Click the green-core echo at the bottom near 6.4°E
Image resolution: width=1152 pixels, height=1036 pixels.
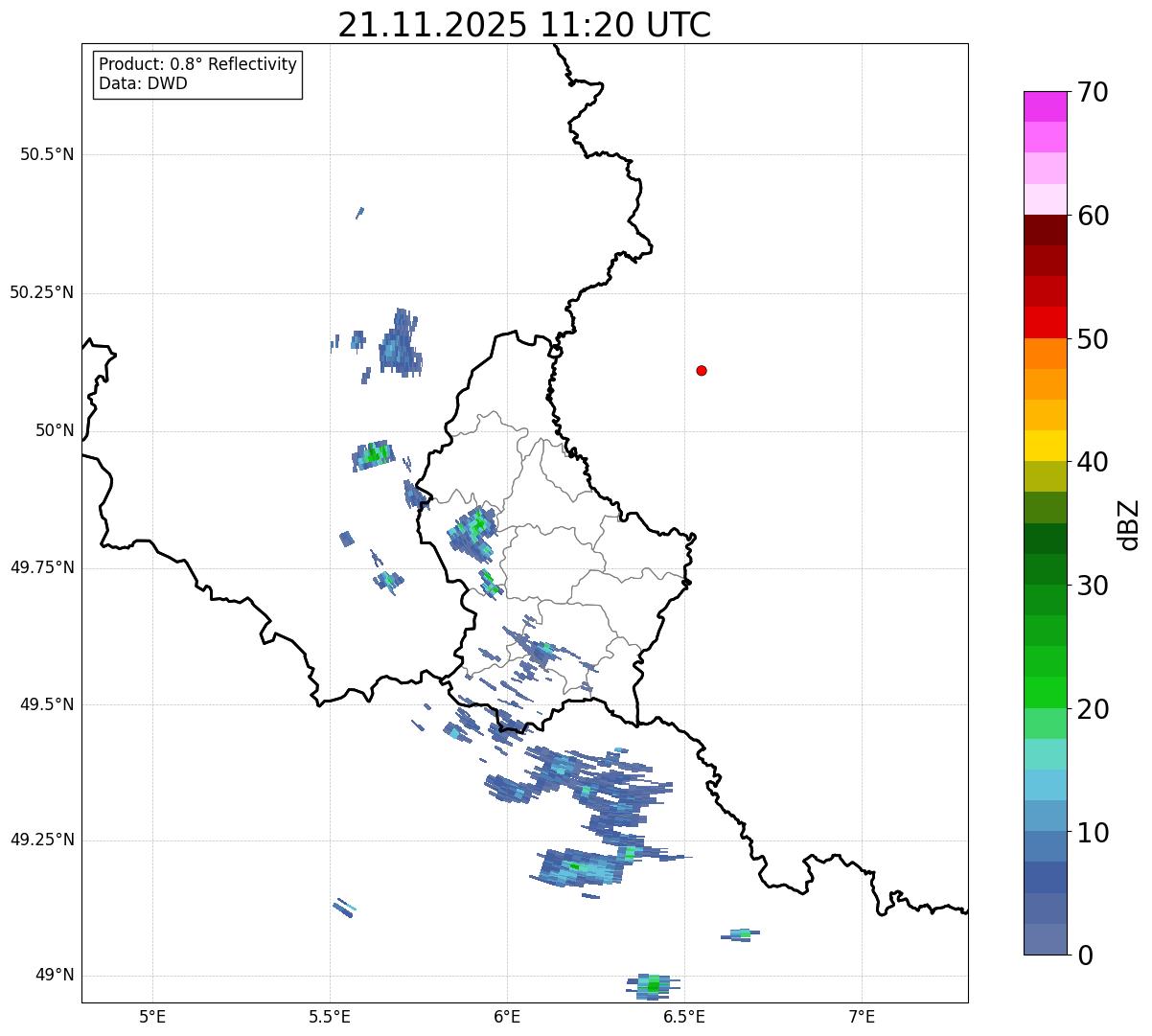(x=654, y=985)
